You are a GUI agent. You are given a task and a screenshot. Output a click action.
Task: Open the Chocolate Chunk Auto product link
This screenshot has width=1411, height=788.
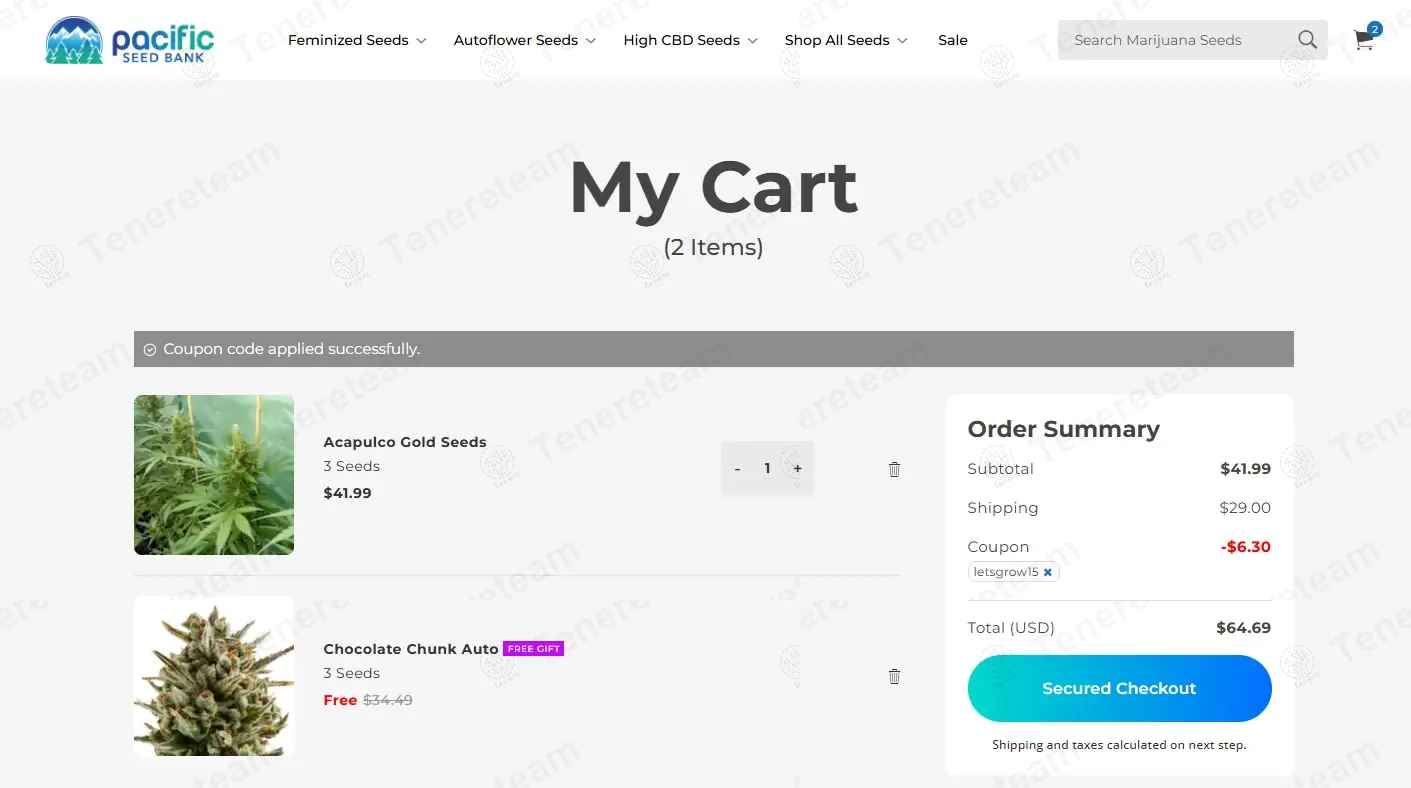pos(411,649)
